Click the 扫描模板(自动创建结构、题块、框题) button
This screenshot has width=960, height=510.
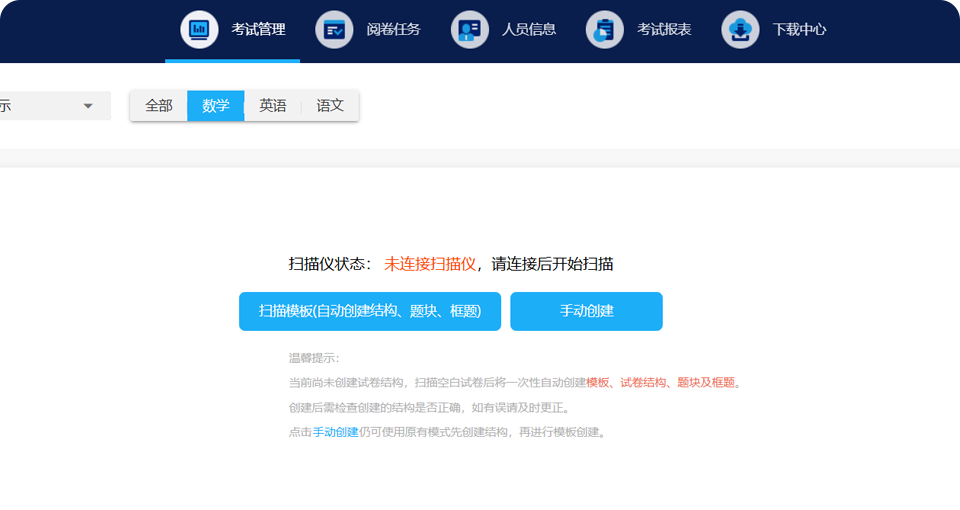[370, 311]
